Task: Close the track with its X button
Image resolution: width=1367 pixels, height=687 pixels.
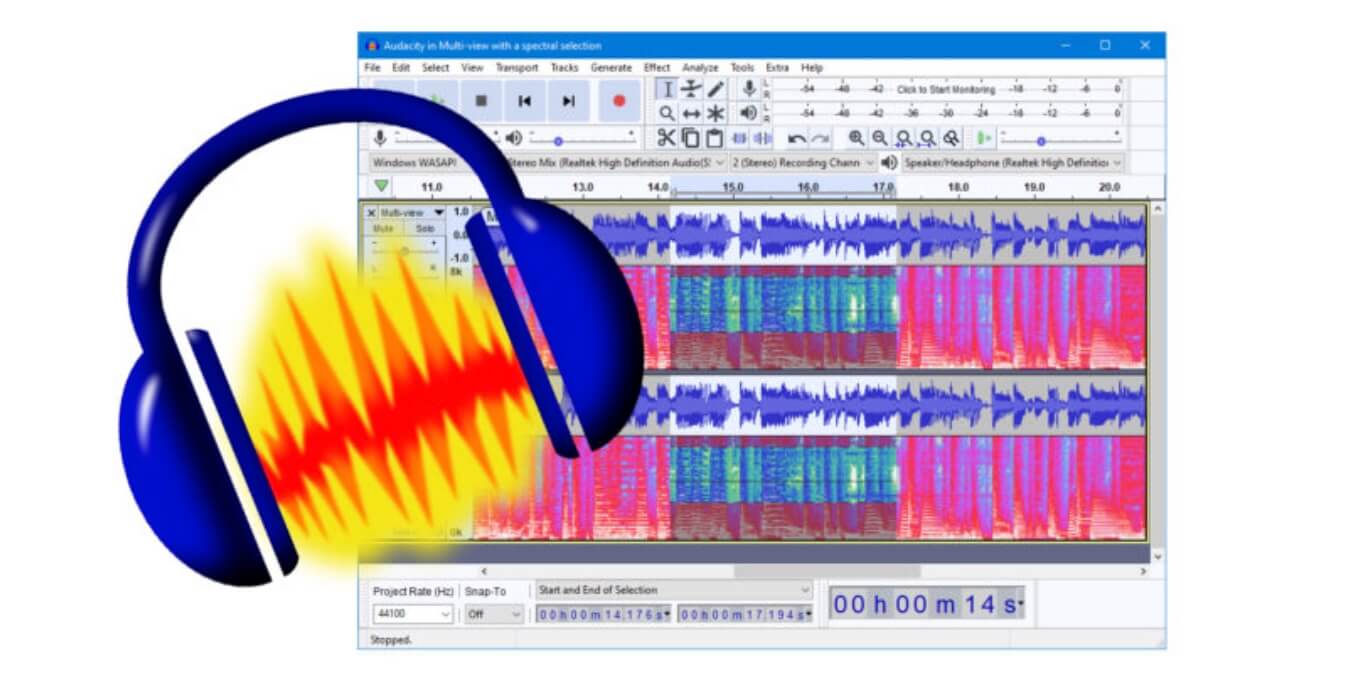Action: 371,213
